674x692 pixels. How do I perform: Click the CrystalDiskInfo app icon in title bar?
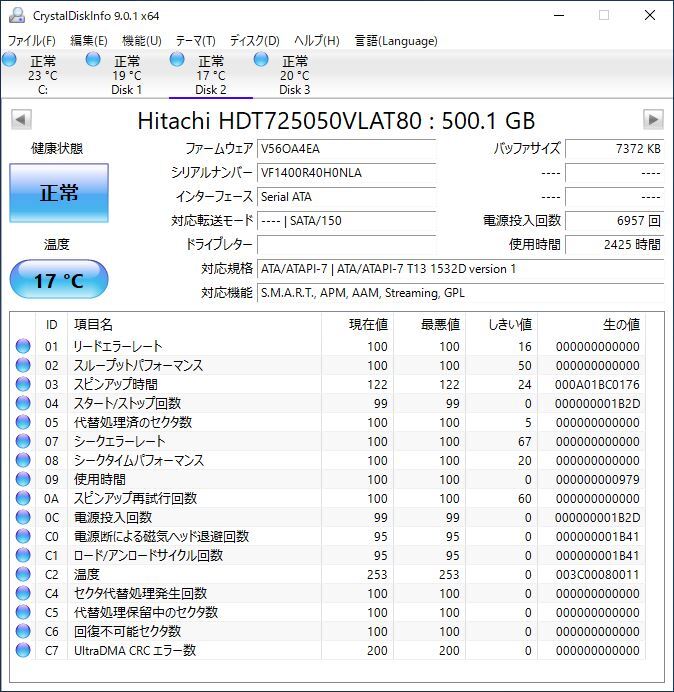tap(17, 15)
